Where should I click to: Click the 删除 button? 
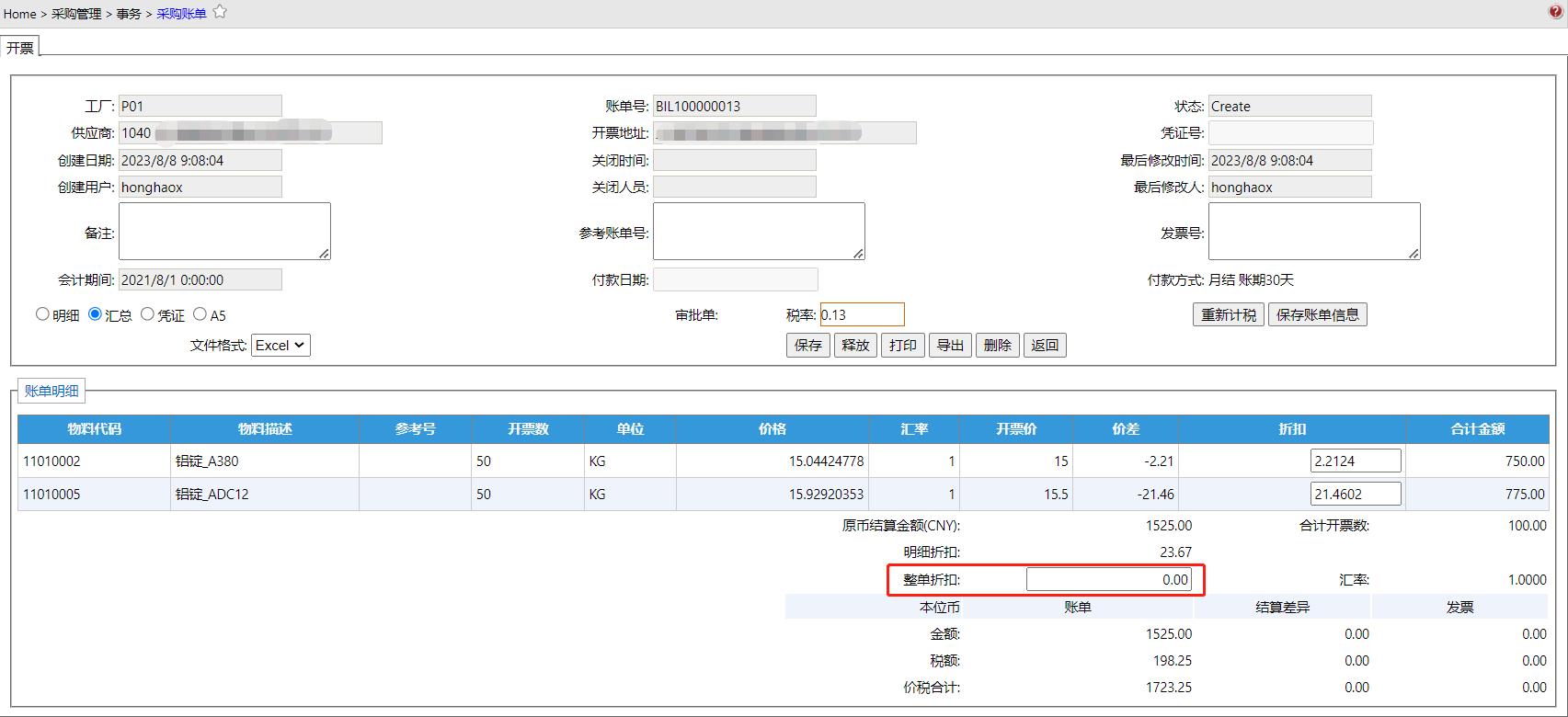(998, 346)
